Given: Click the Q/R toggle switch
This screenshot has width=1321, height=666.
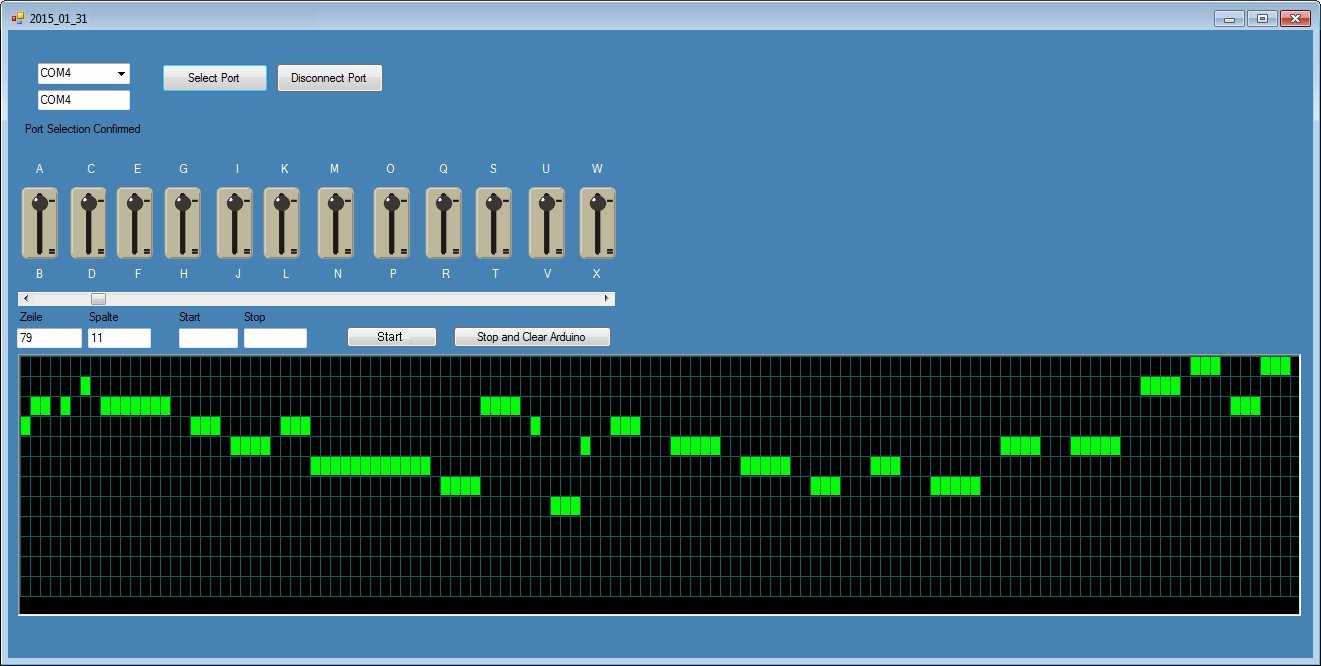Looking at the screenshot, I should pyautogui.click(x=444, y=223).
